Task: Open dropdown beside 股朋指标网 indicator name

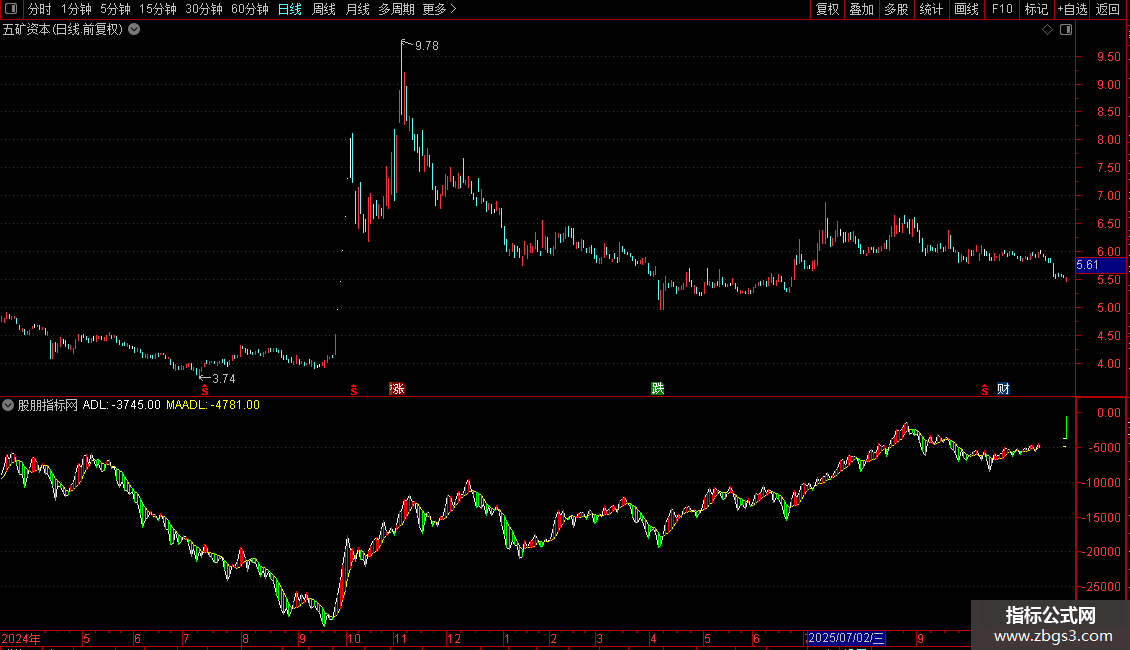Action: pos(8,405)
